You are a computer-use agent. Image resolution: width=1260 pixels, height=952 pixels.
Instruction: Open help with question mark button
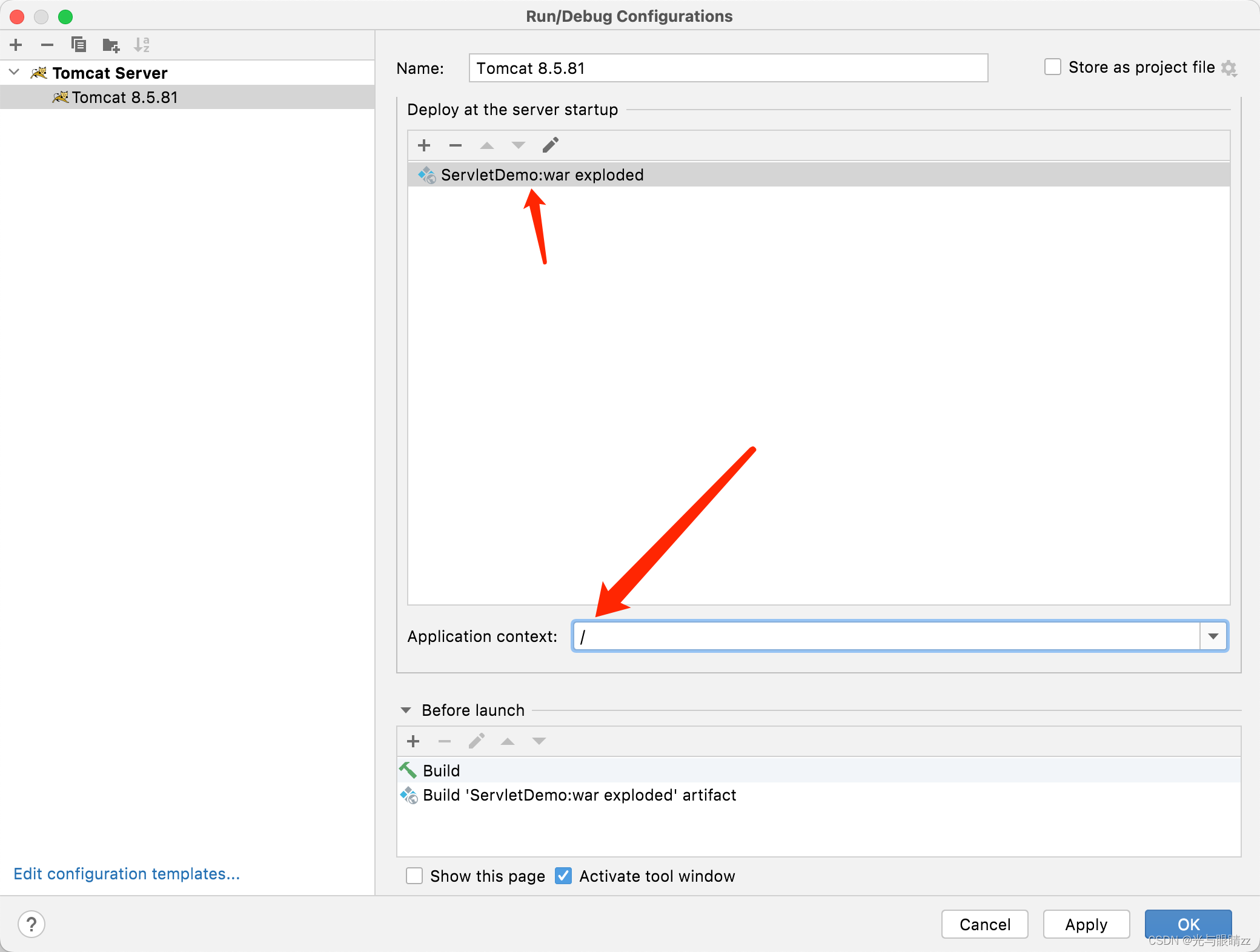pos(31,924)
